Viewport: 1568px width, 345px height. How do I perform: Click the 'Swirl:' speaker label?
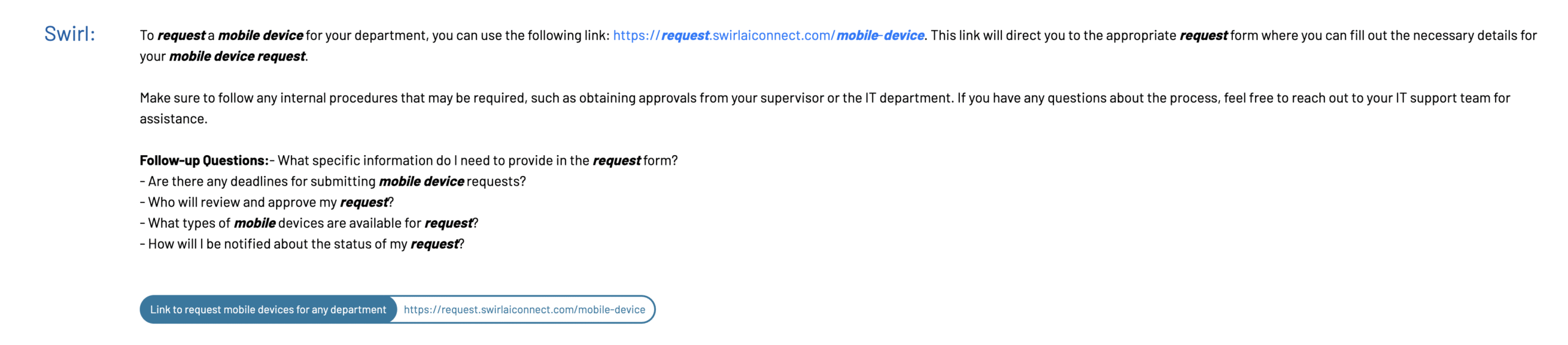[x=70, y=34]
